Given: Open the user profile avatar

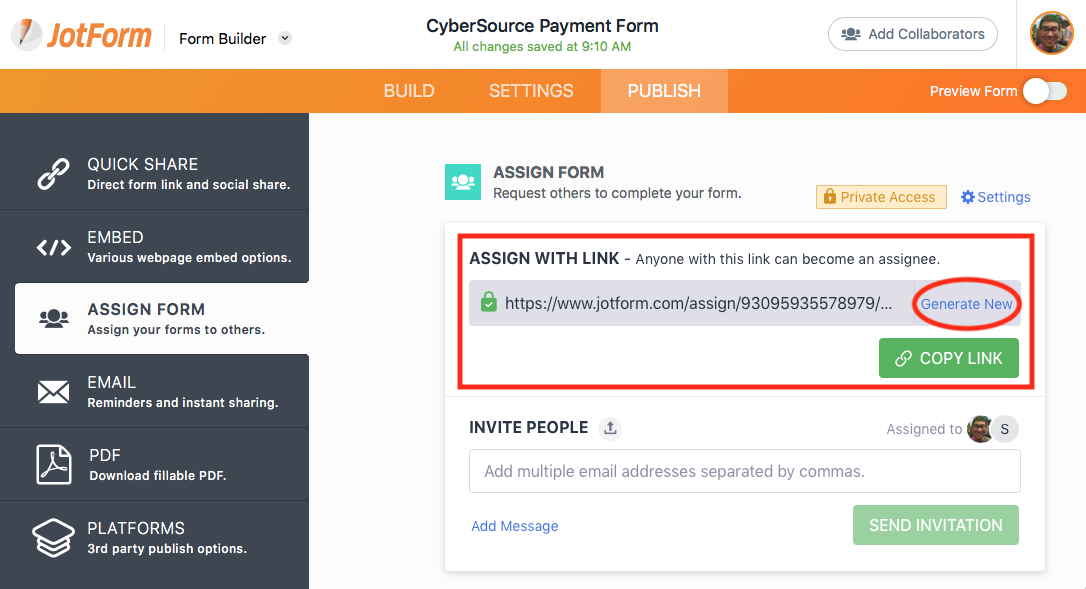Looking at the screenshot, I should click(1051, 34).
